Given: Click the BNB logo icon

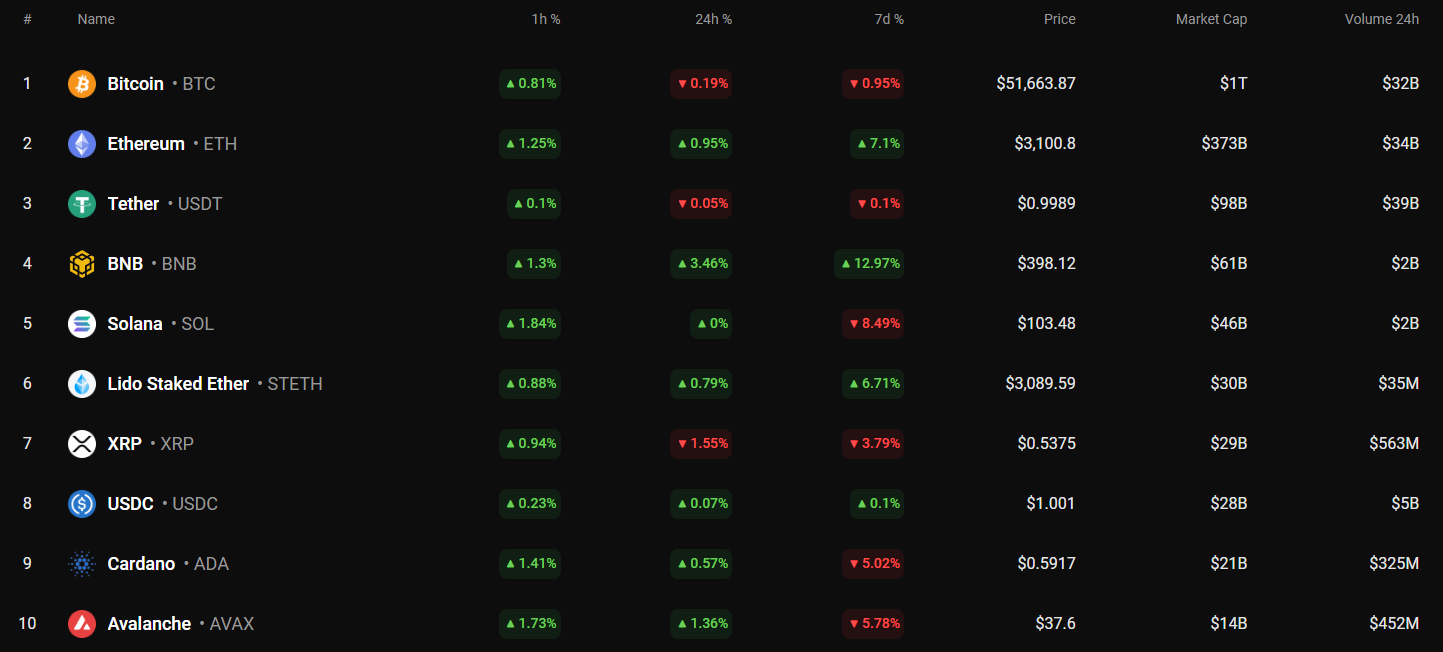Looking at the screenshot, I should pos(82,264).
